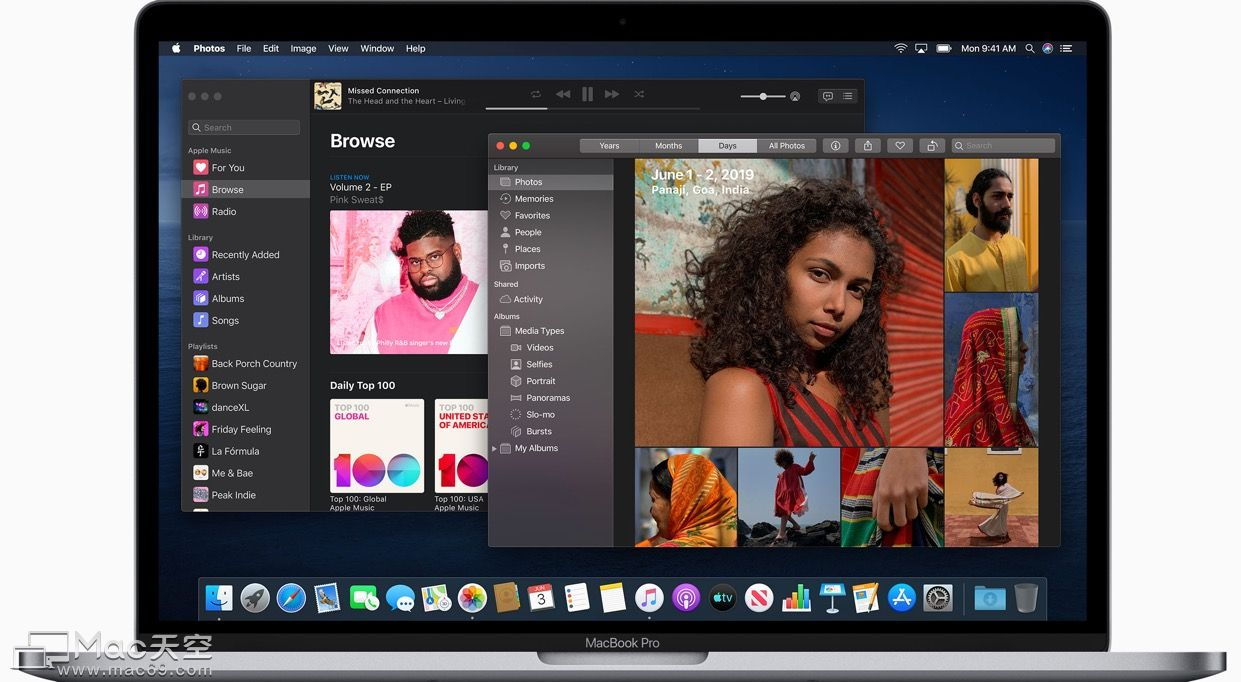
Task: Switch to the Years tab in Photos
Action: tap(609, 146)
